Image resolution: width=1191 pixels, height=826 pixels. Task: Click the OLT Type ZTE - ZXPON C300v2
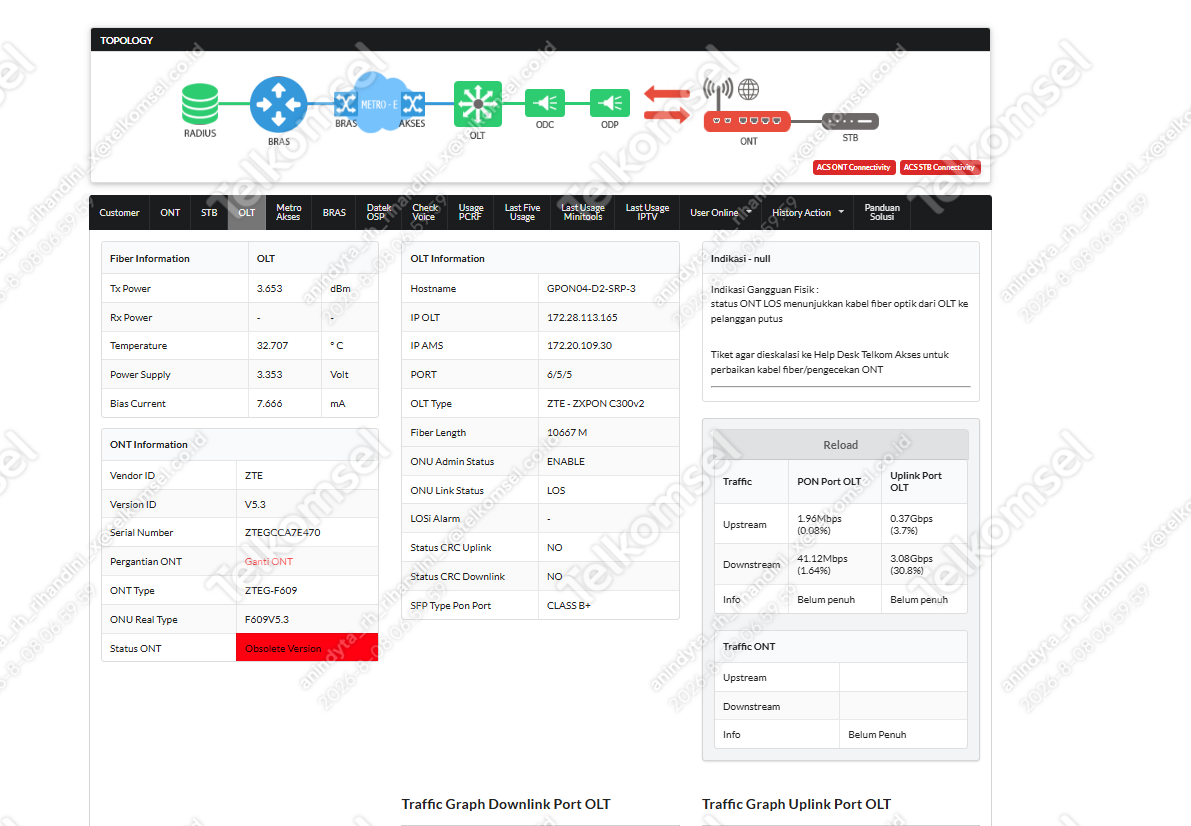pyautogui.click(x=596, y=404)
